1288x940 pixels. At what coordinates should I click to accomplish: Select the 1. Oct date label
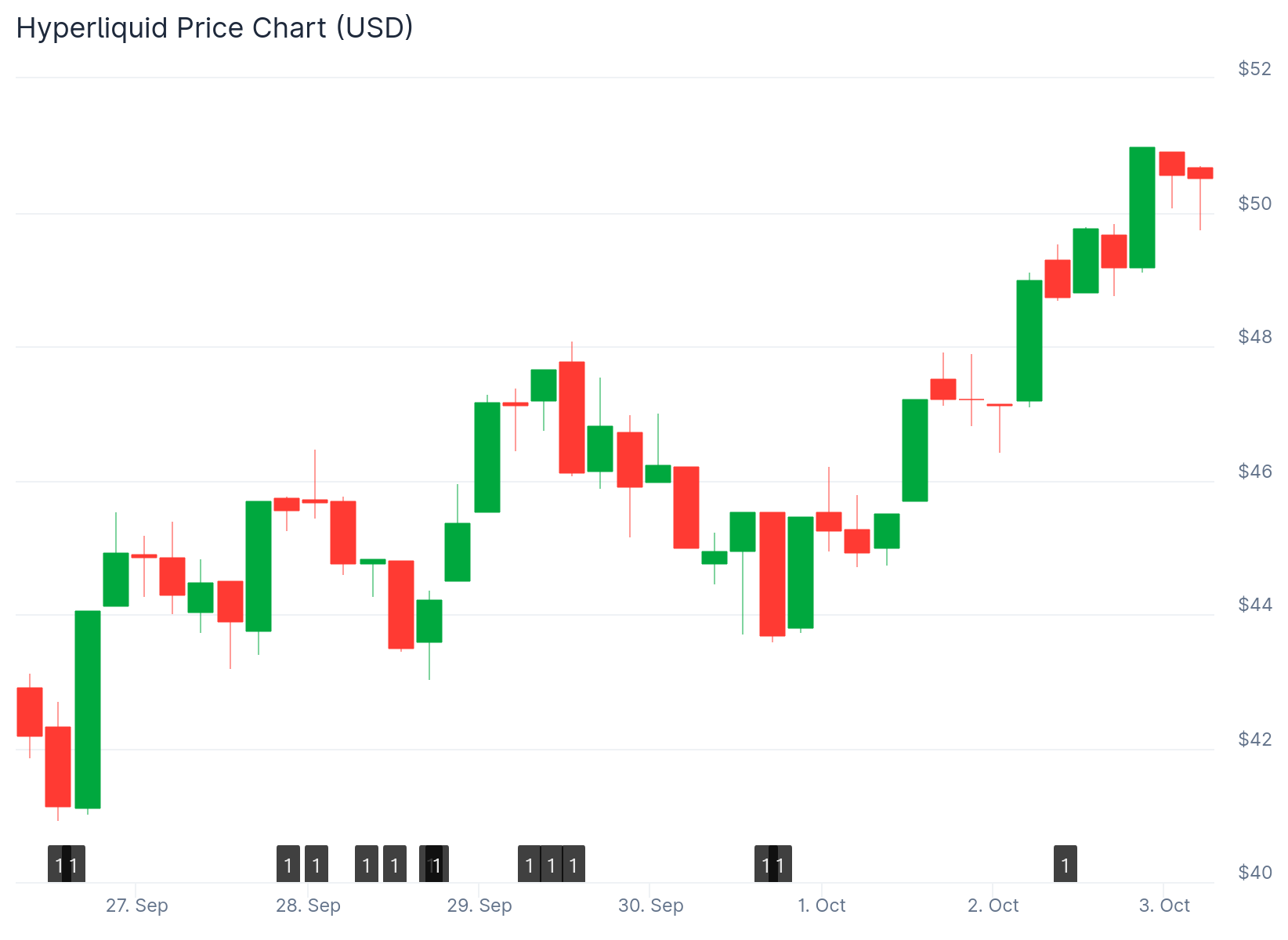click(822, 906)
